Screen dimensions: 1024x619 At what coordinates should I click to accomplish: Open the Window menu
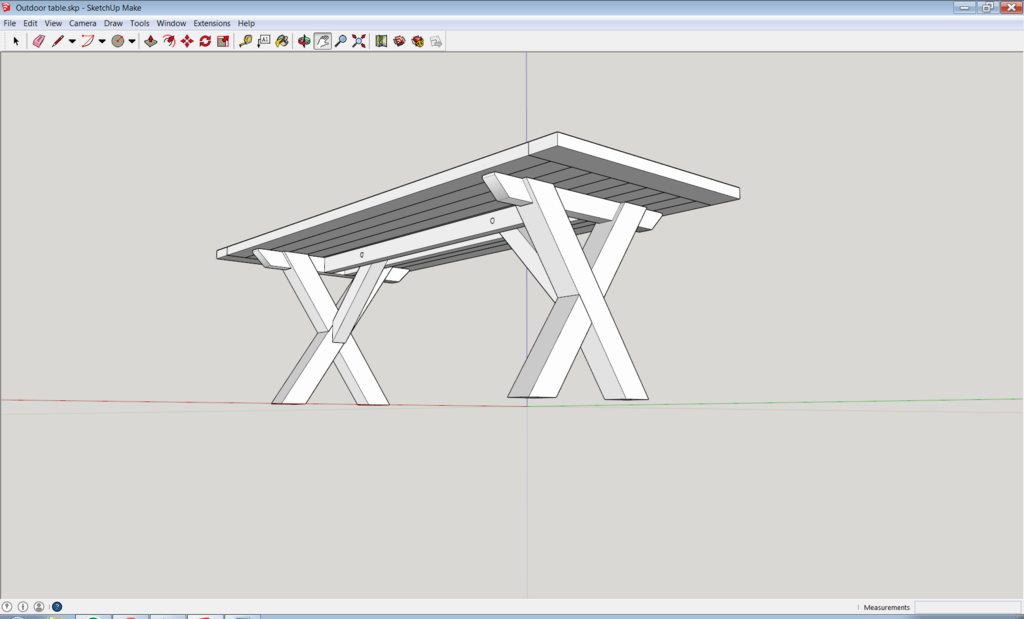point(171,23)
